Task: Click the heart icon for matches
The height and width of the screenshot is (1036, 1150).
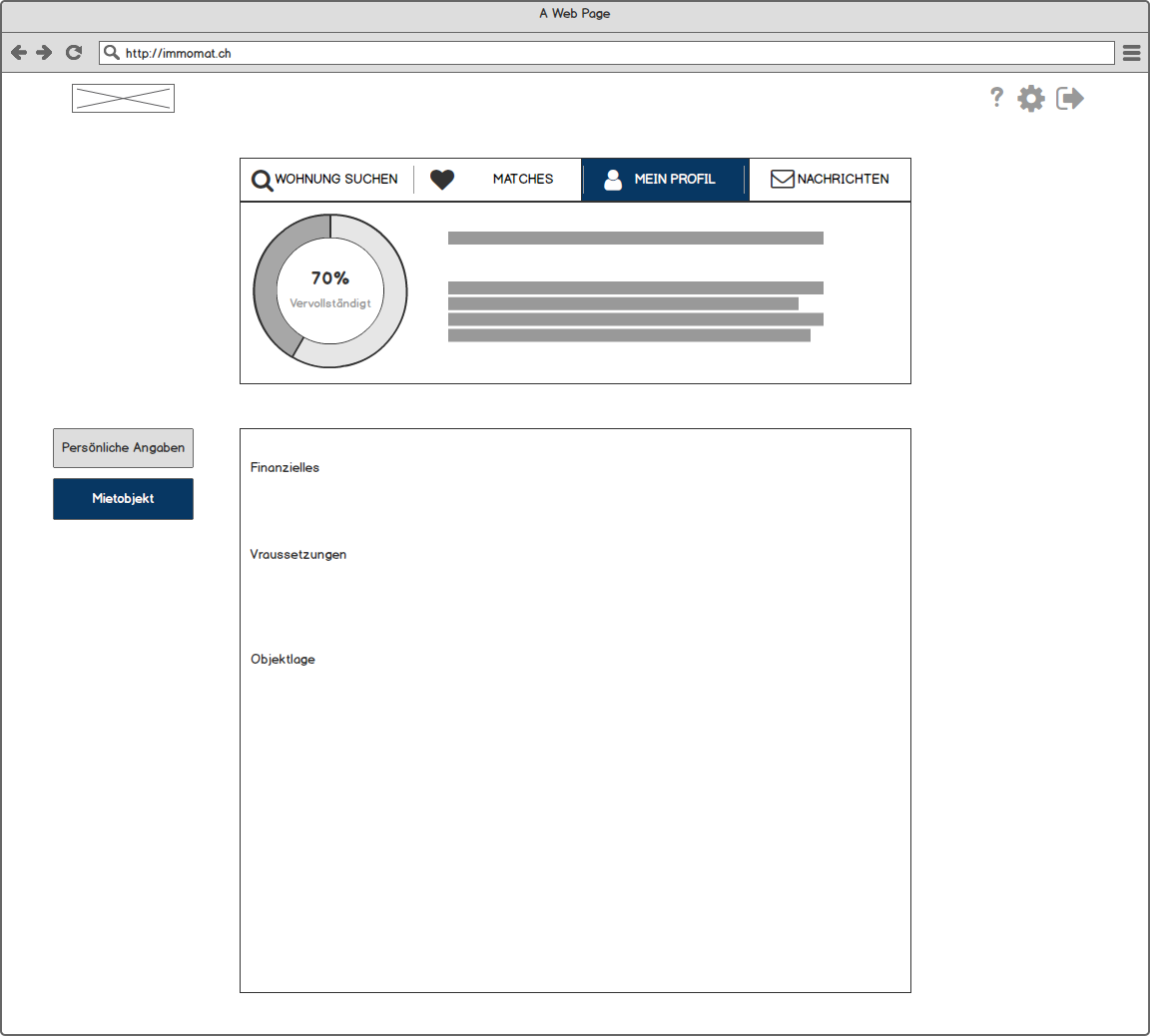Action: pyautogui.click(x=442, y=180)
